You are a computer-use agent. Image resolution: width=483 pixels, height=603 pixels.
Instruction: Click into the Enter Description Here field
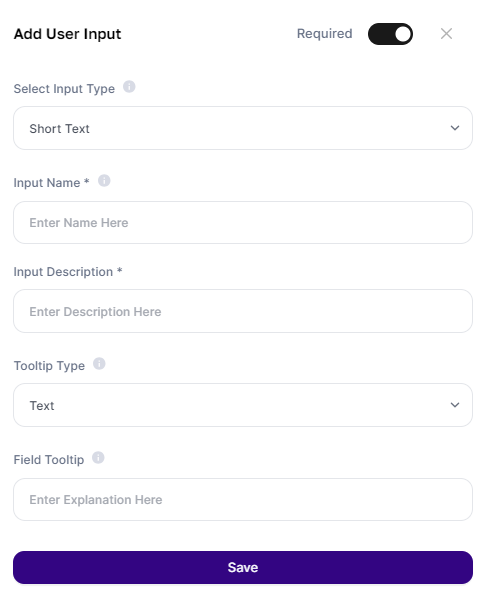click(x=243, y=311)
